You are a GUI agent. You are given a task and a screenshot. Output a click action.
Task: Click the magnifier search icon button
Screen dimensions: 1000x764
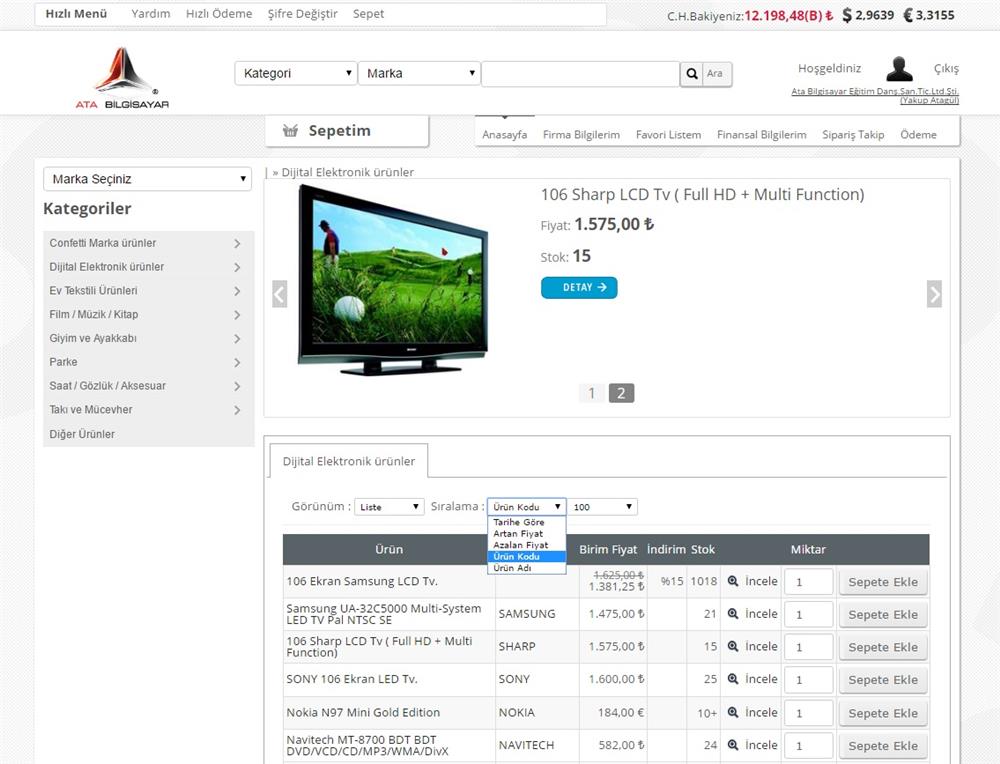point(691,74)
